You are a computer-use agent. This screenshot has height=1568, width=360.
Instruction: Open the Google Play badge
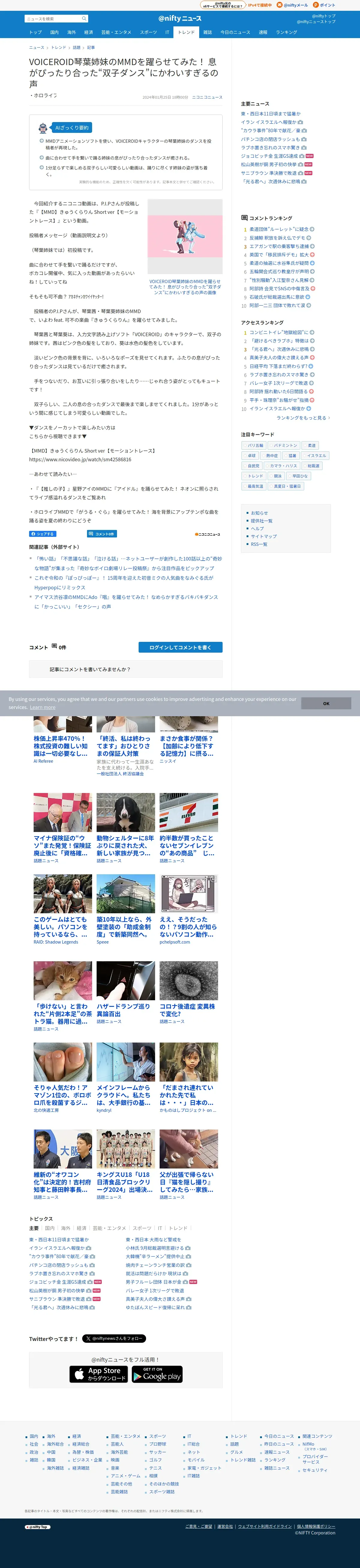(157, 1374)
